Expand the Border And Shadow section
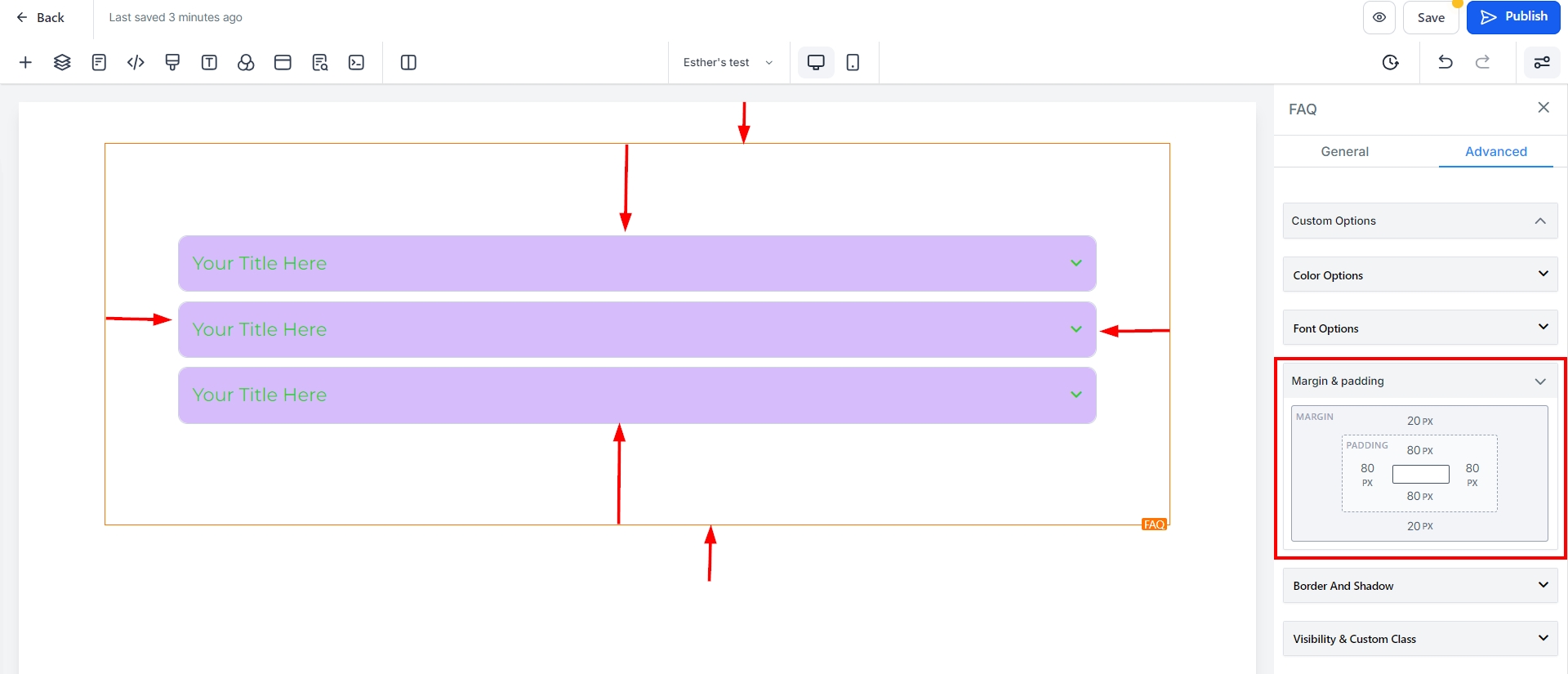The height and width of the screenshot is (674, 1568). (1420, 586)
